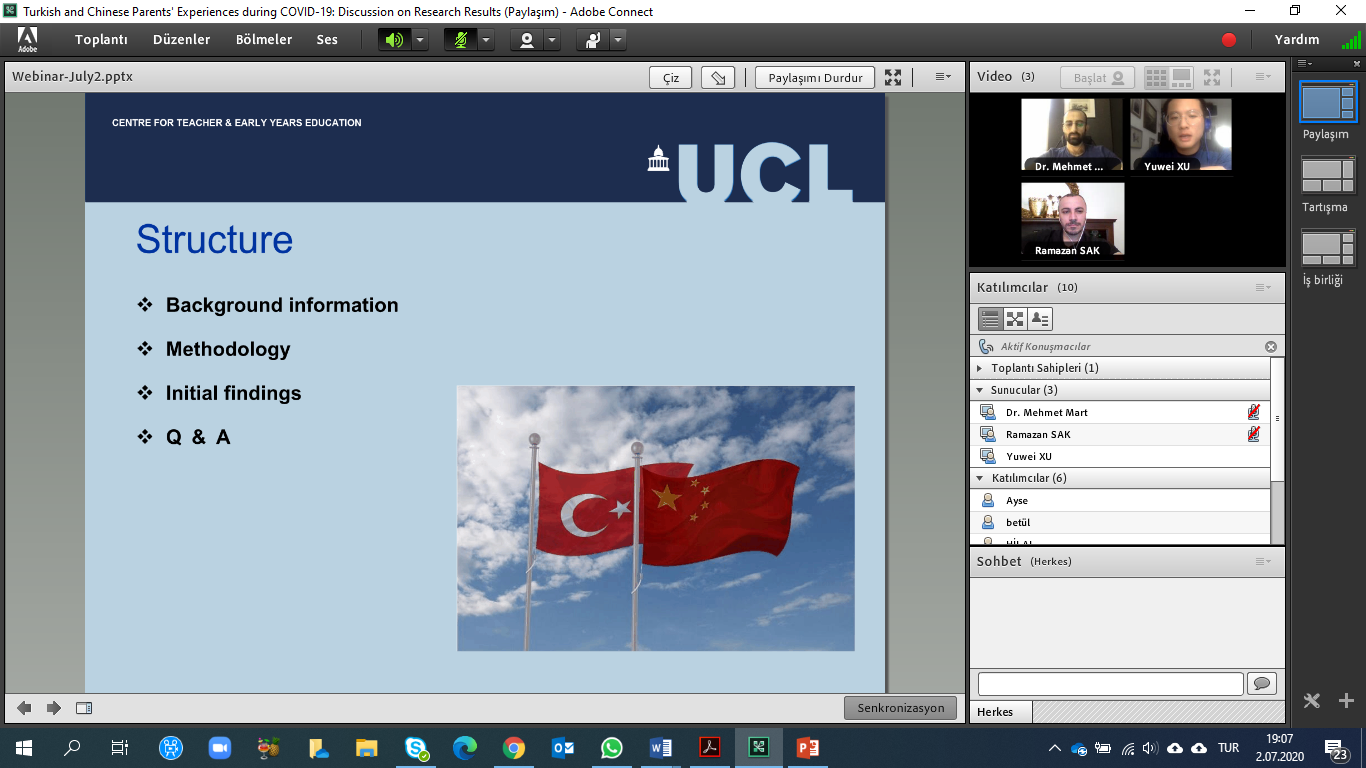Collapse the Sunucular (3) group
The width and height of the screenshot is (1366, 768).
click(x=980, y=390)
